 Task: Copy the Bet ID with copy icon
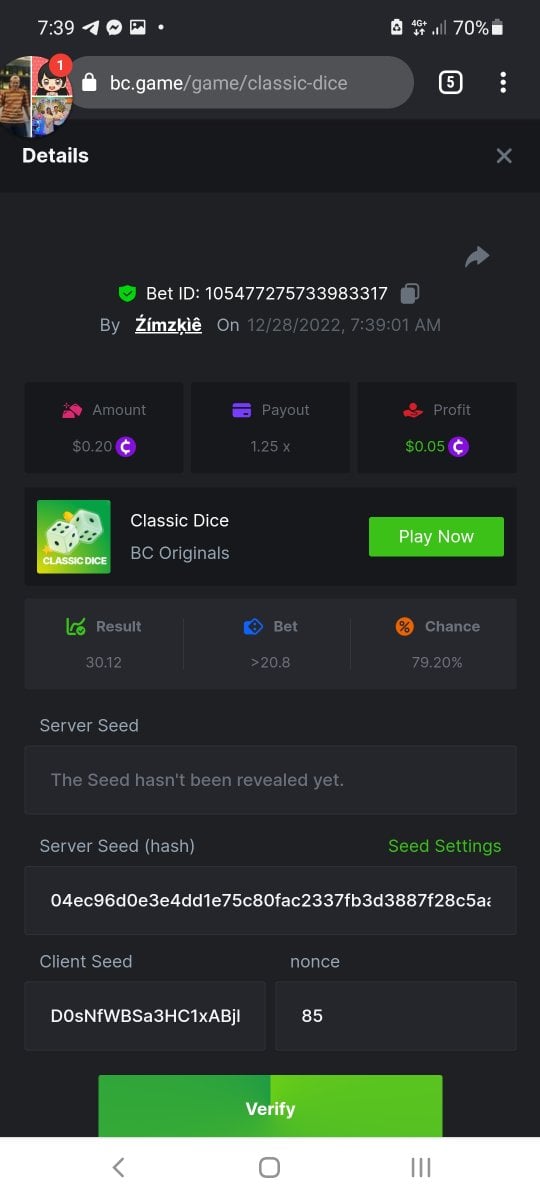coord(410,293)
